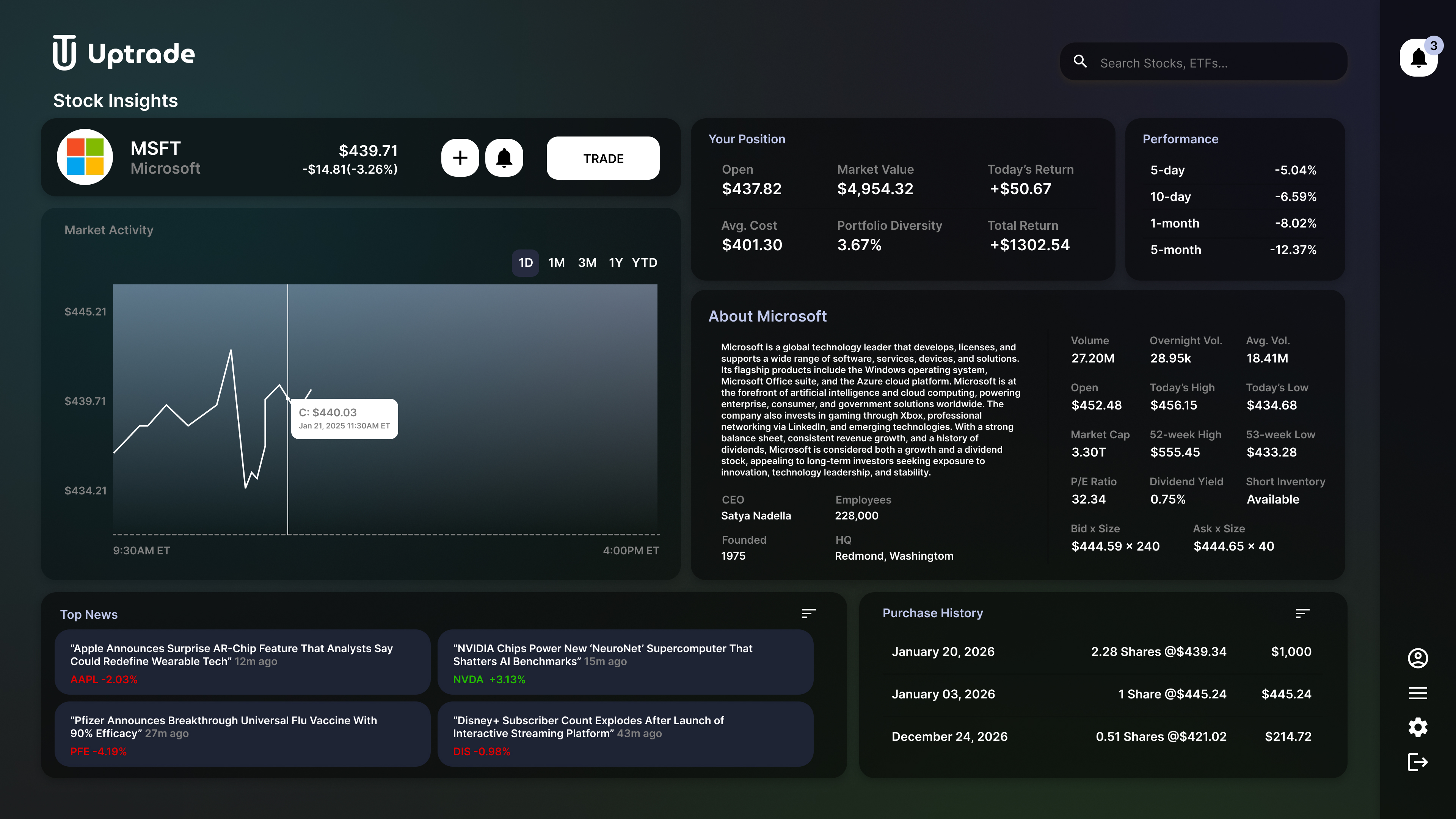Set a price alert for MSFT
The height and width of the screenshot is (819, 1456).
point(504,158)
